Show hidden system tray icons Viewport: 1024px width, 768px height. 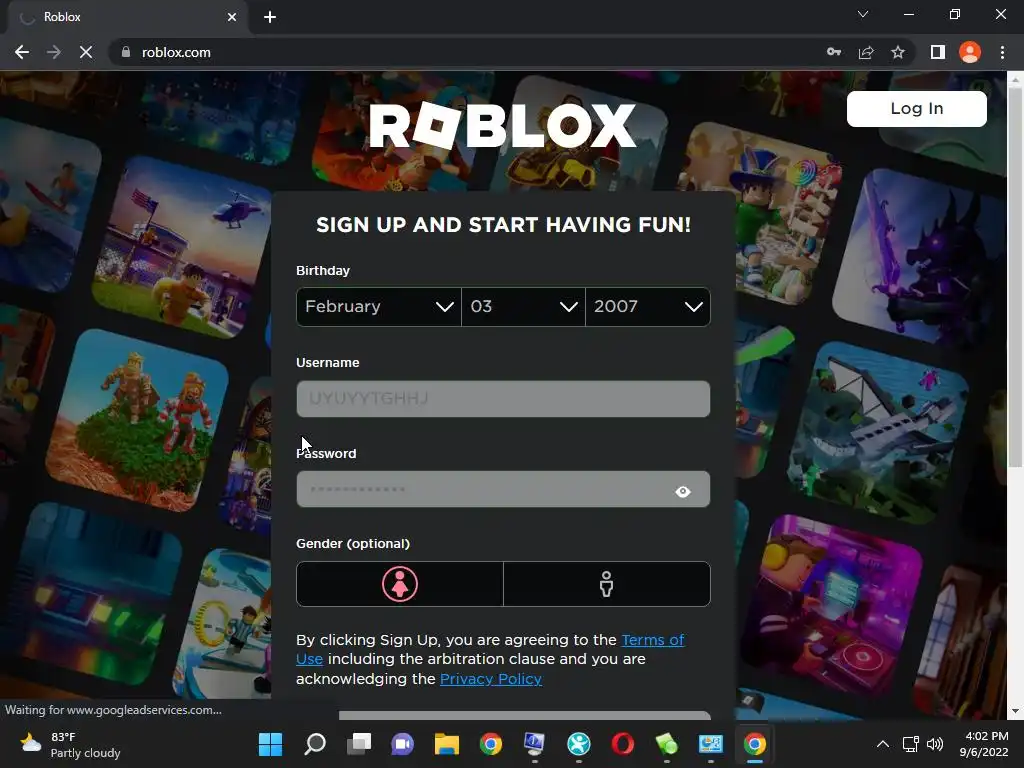882,744
